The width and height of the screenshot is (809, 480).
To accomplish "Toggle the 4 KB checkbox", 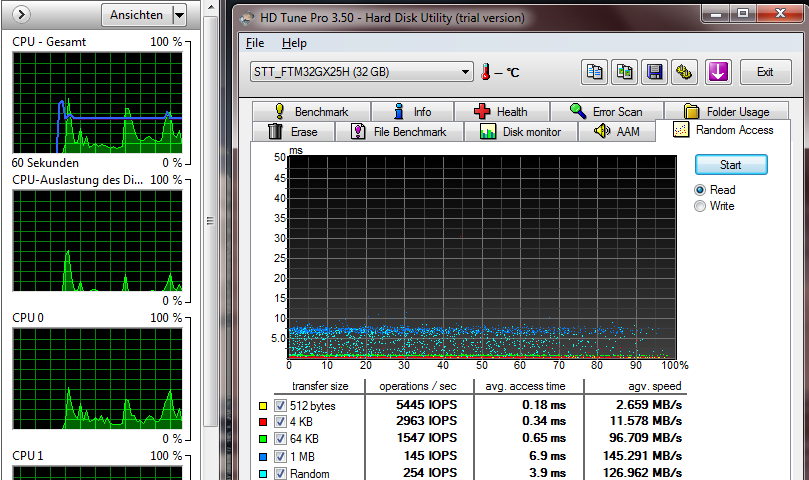I will click(280, 422).
